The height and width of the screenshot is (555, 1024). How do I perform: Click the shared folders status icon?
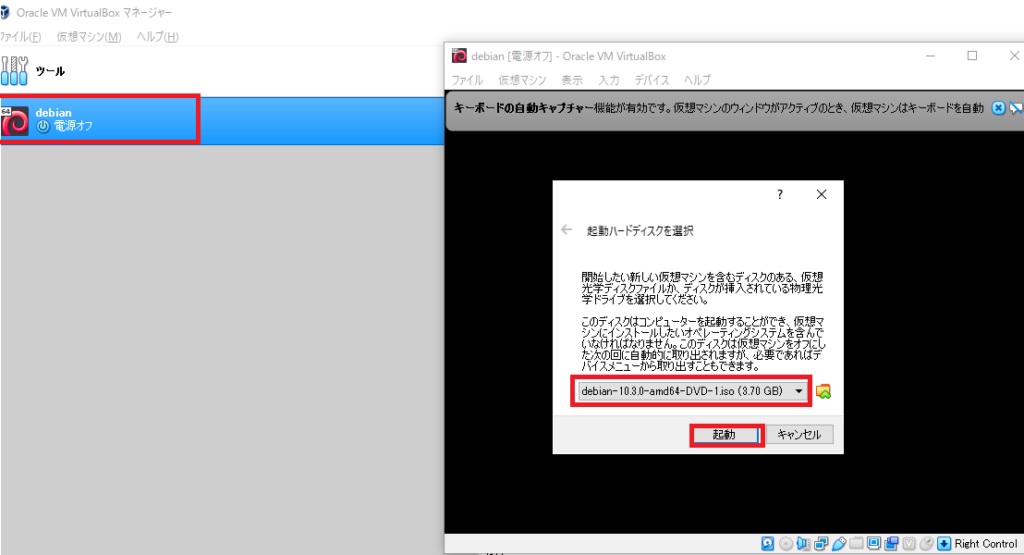tap(856, 543)
